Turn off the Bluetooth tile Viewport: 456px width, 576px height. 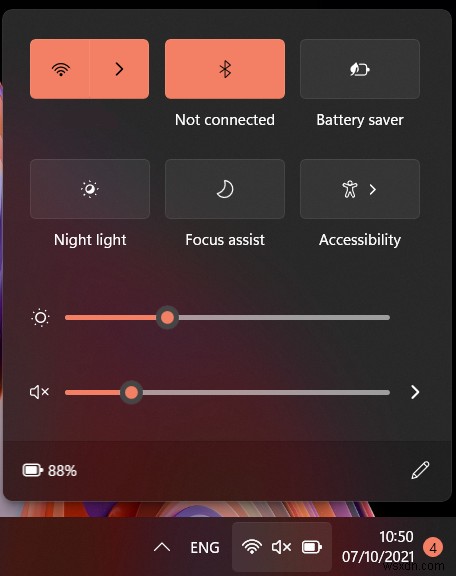[x=225, y=69]
